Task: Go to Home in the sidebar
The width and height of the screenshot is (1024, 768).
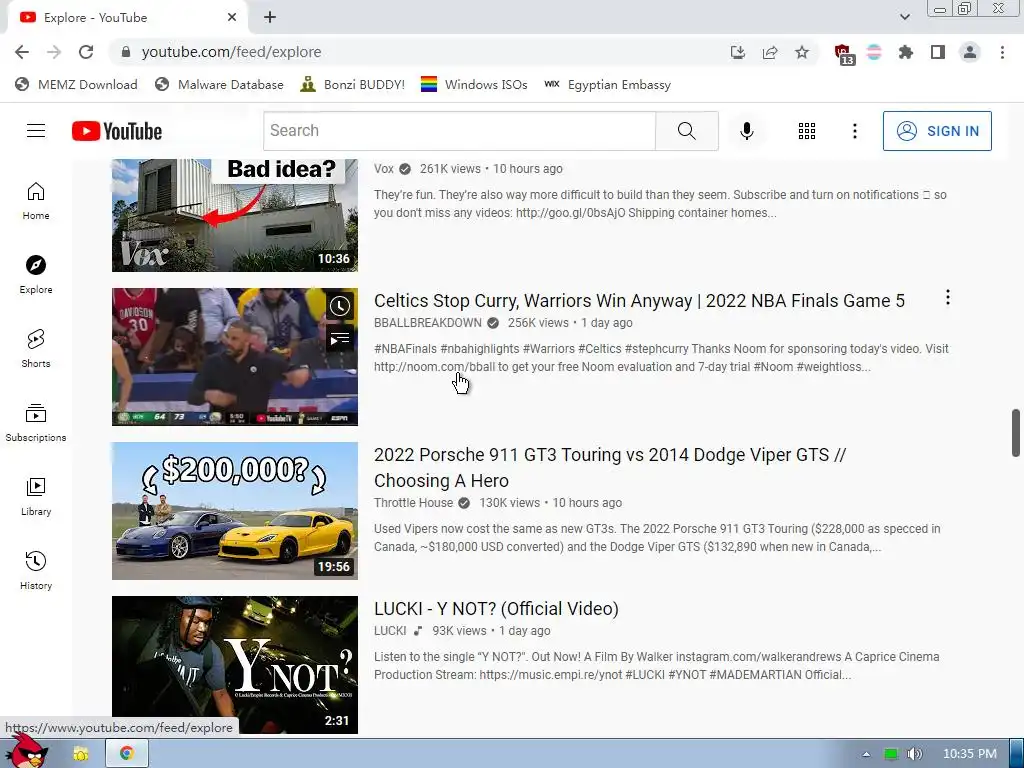Action: pos(36,200)
